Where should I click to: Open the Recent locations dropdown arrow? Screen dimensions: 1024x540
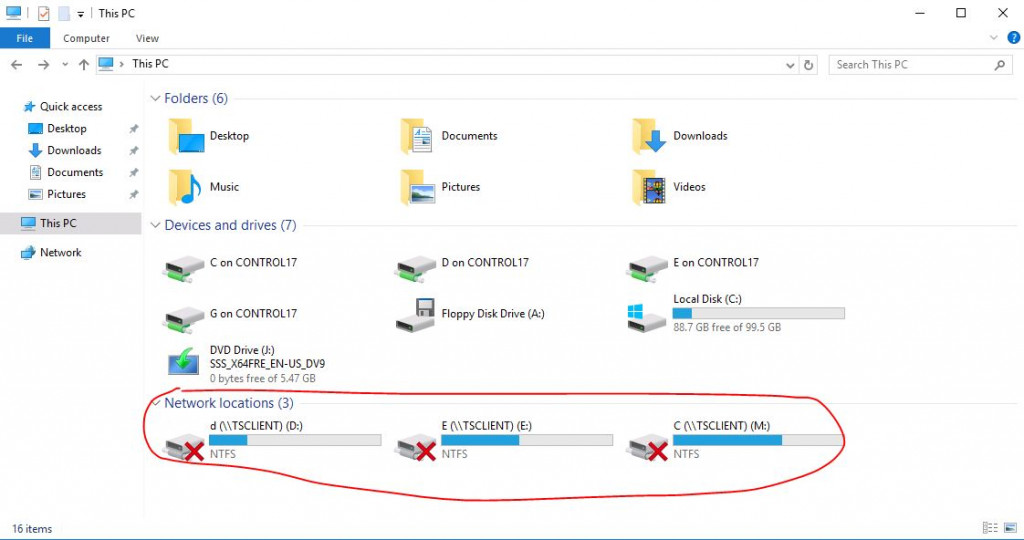[x=65, y=65]
